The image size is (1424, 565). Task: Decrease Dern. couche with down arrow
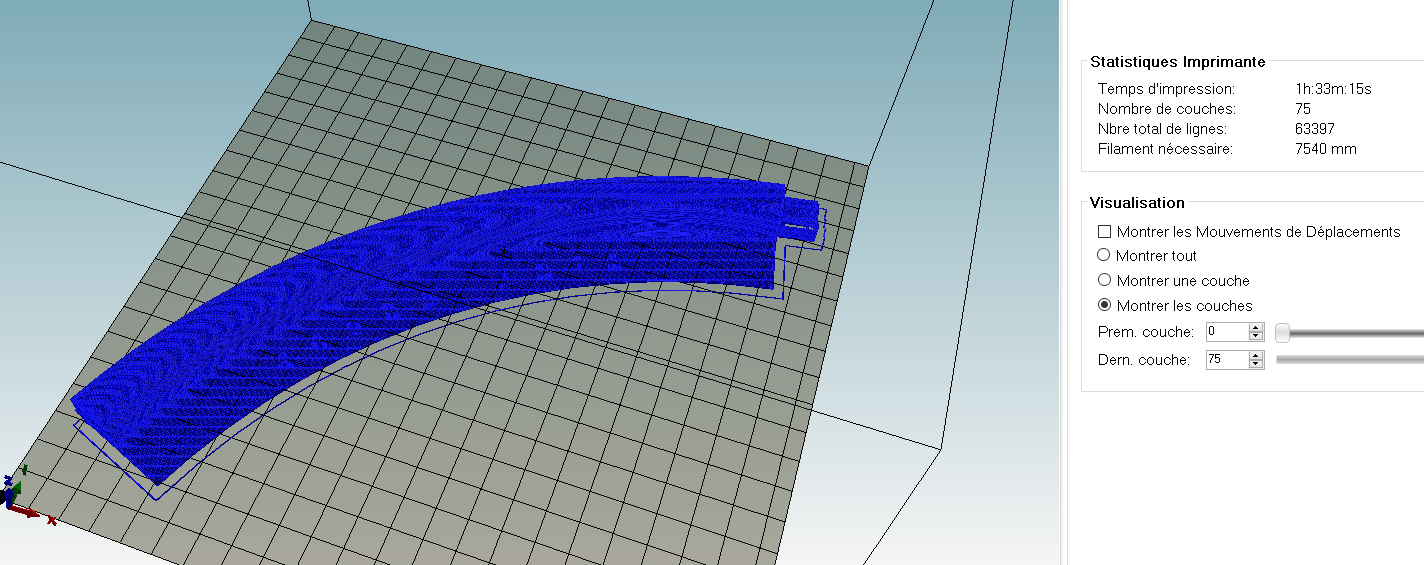(x=1256, y=364)
